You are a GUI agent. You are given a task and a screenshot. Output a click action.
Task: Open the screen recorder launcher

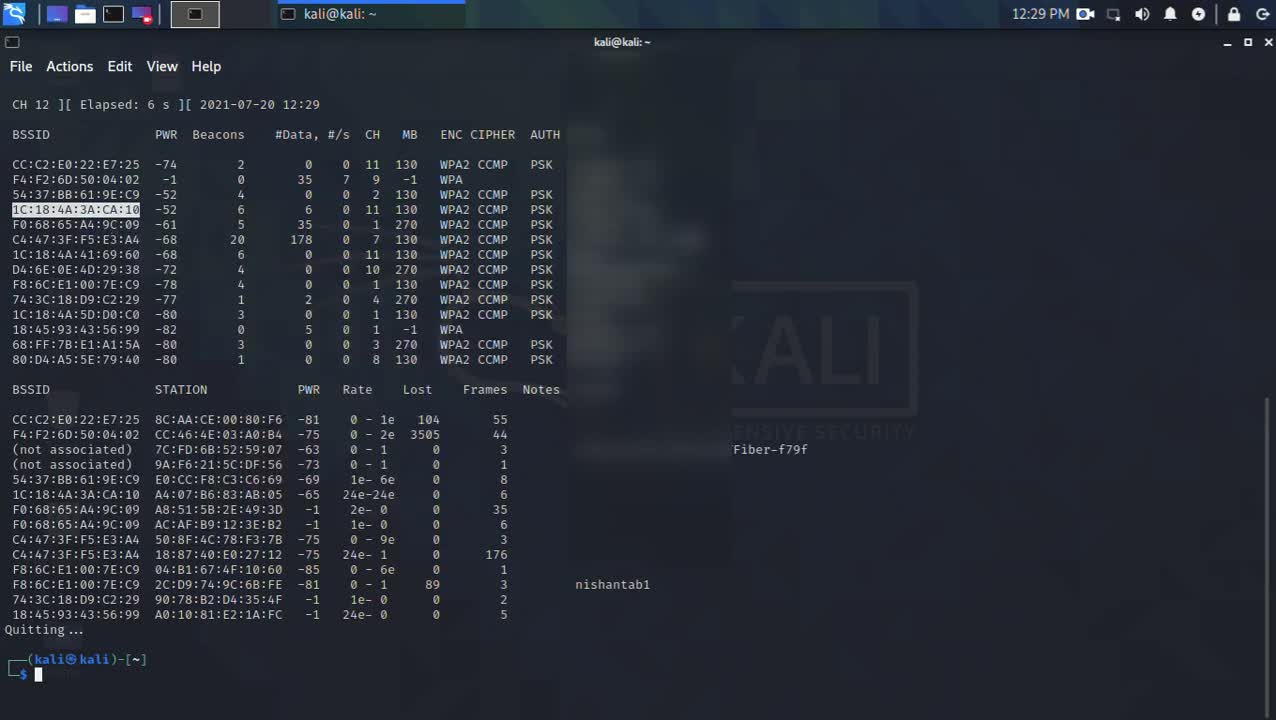click(142, 14)
